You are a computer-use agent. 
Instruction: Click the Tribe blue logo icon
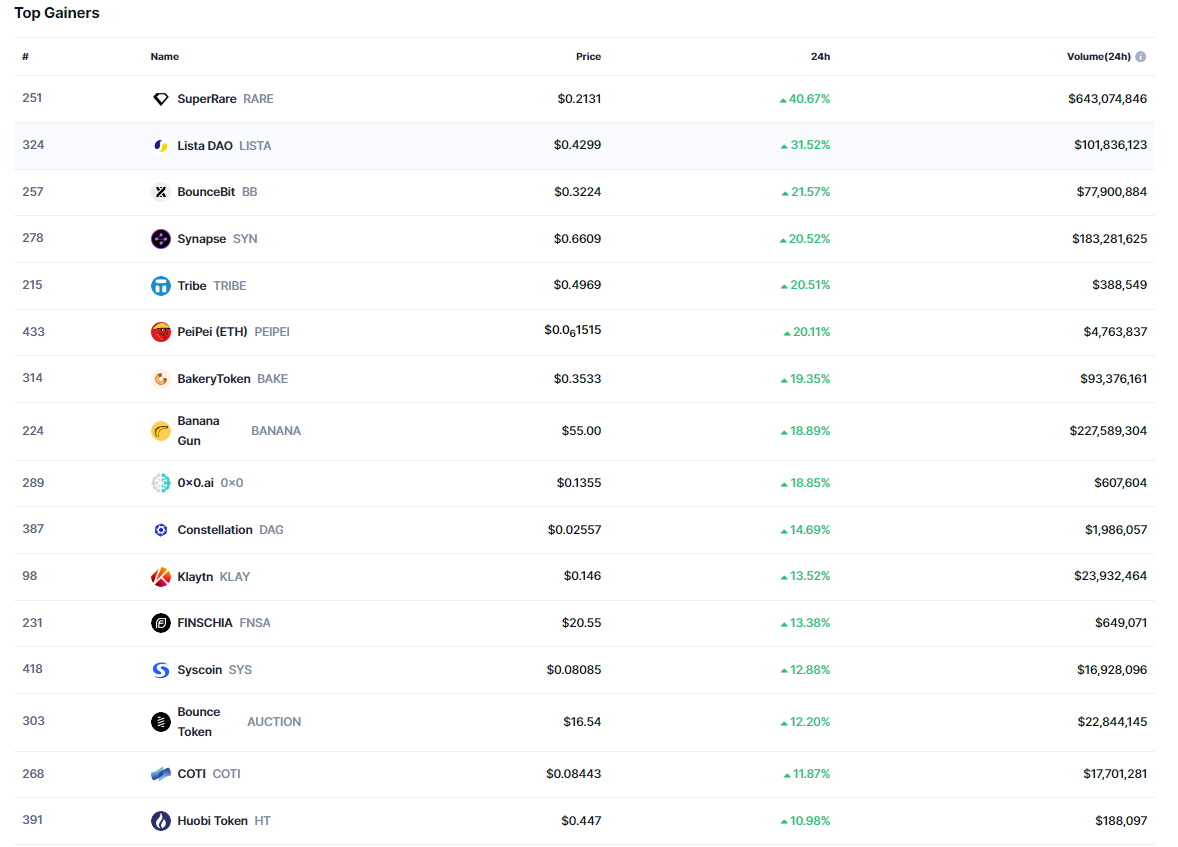pyautogui.click(x=160, y=286)
